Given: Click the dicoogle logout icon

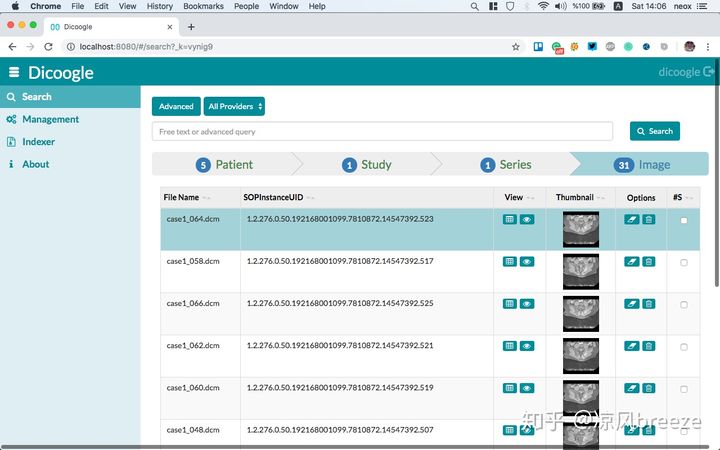Looking at the screenshot, I should (x=709, y=72).
